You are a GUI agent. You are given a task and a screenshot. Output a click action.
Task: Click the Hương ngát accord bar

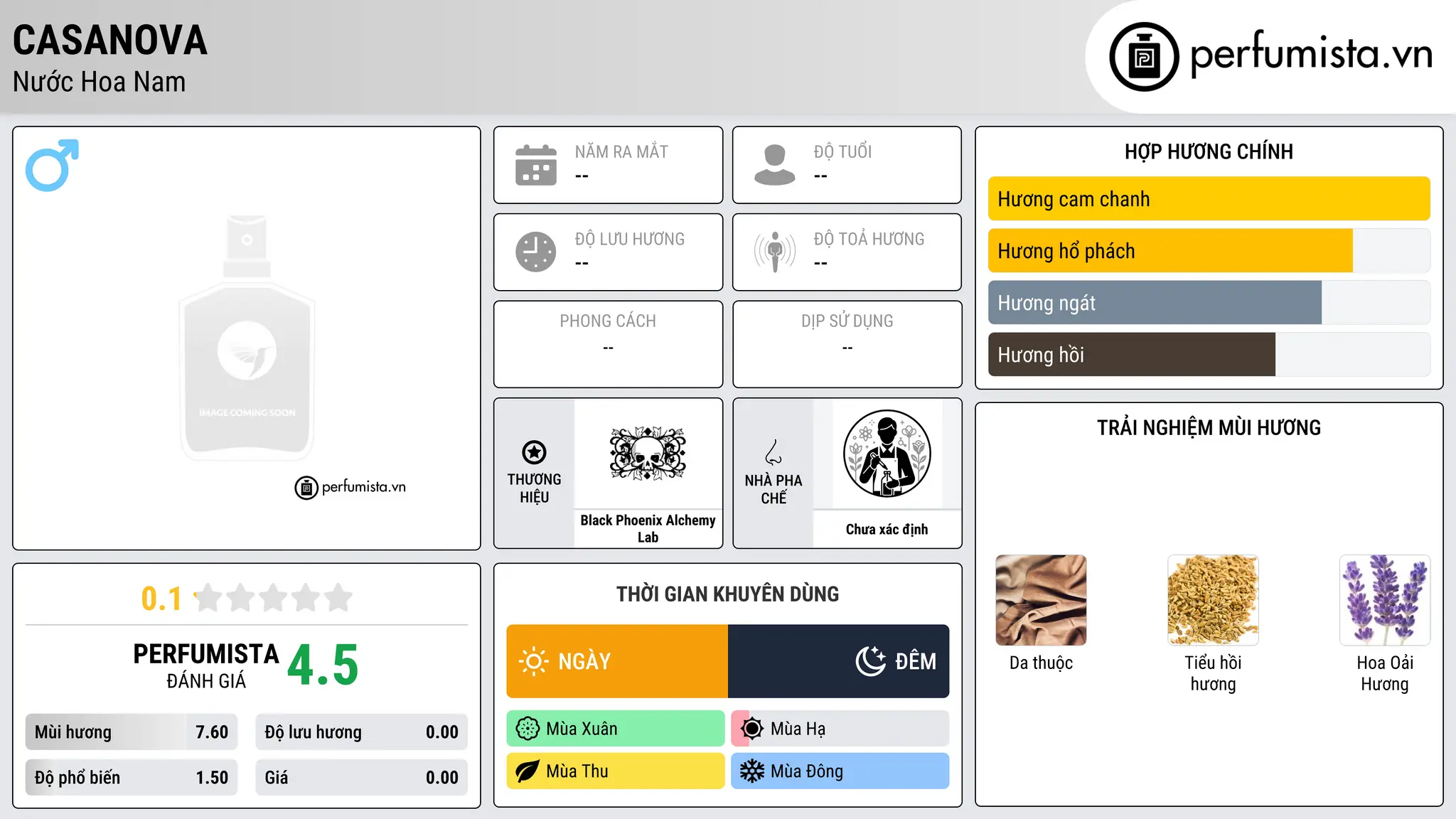coord(1209,303)
